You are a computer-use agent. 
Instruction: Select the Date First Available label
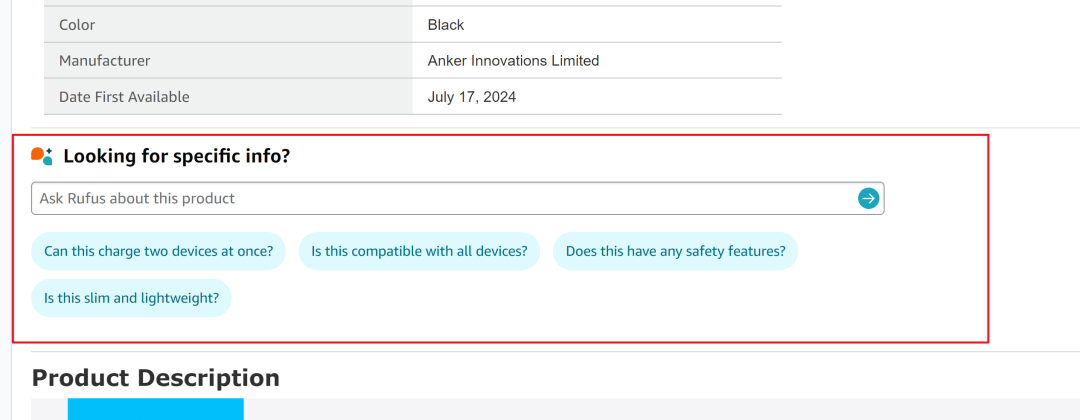124,97
